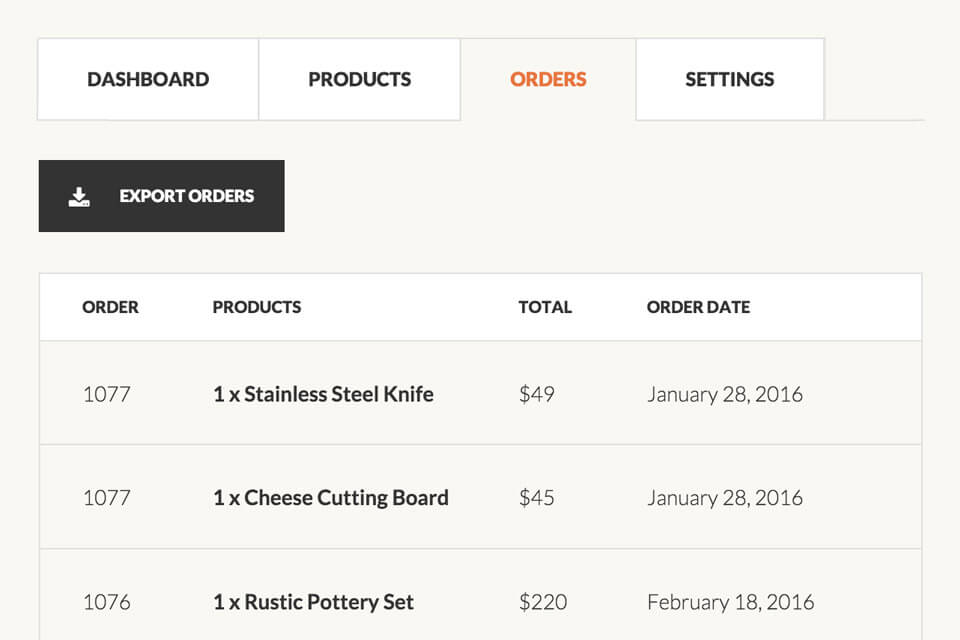Image resolution: width=960 pixels, height=640 pixels.
Task: Click the Order Date column header
Action: [698, 307]
